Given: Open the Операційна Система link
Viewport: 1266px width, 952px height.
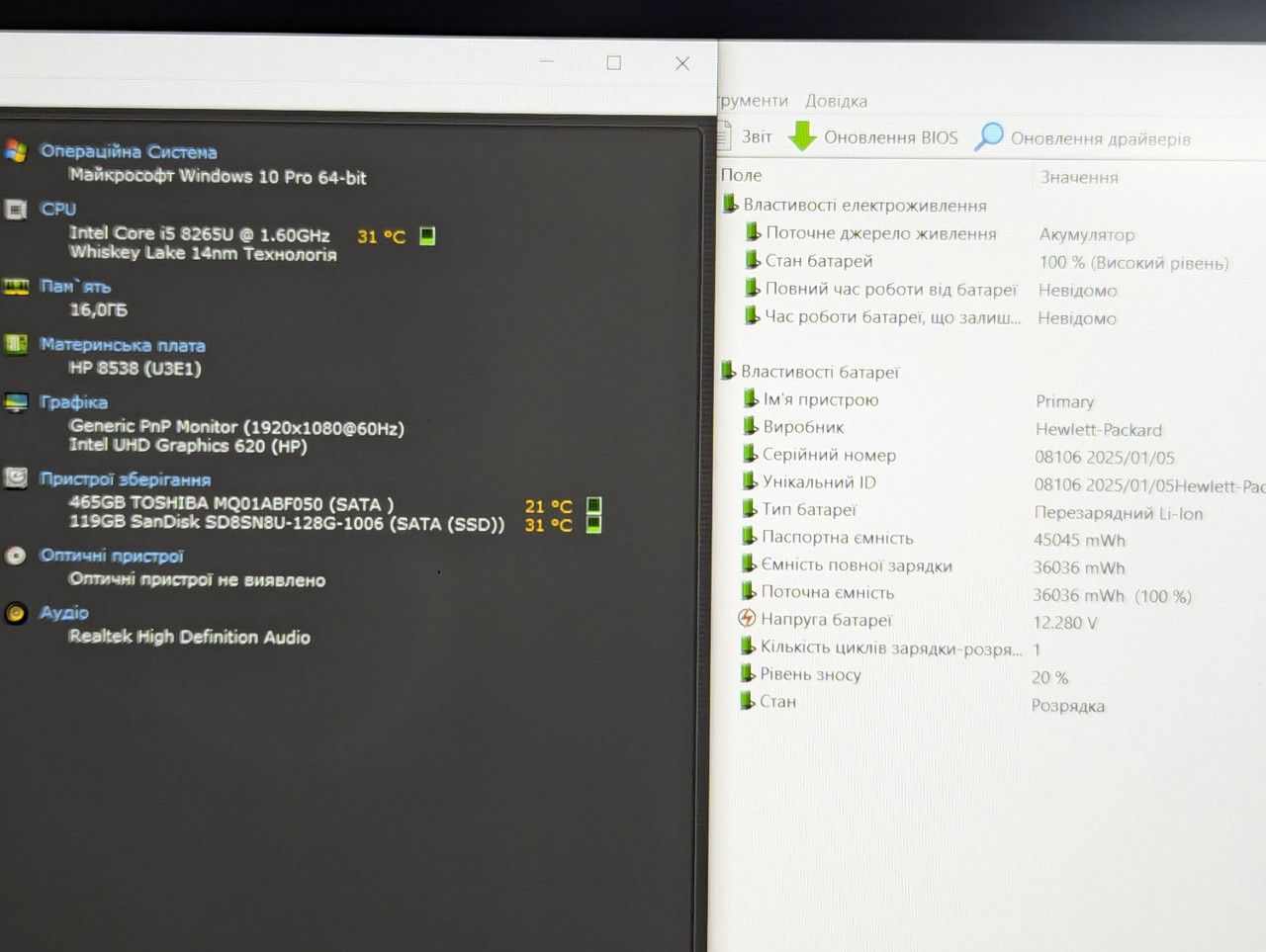Looking at the screenshot, I should point(129,151).
